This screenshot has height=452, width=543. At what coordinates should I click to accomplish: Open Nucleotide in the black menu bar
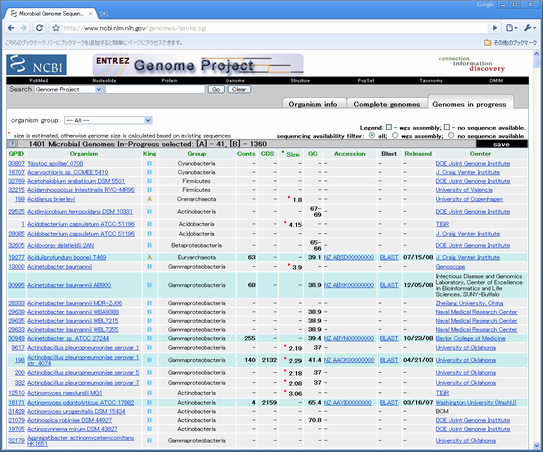[x=104, y=80]
